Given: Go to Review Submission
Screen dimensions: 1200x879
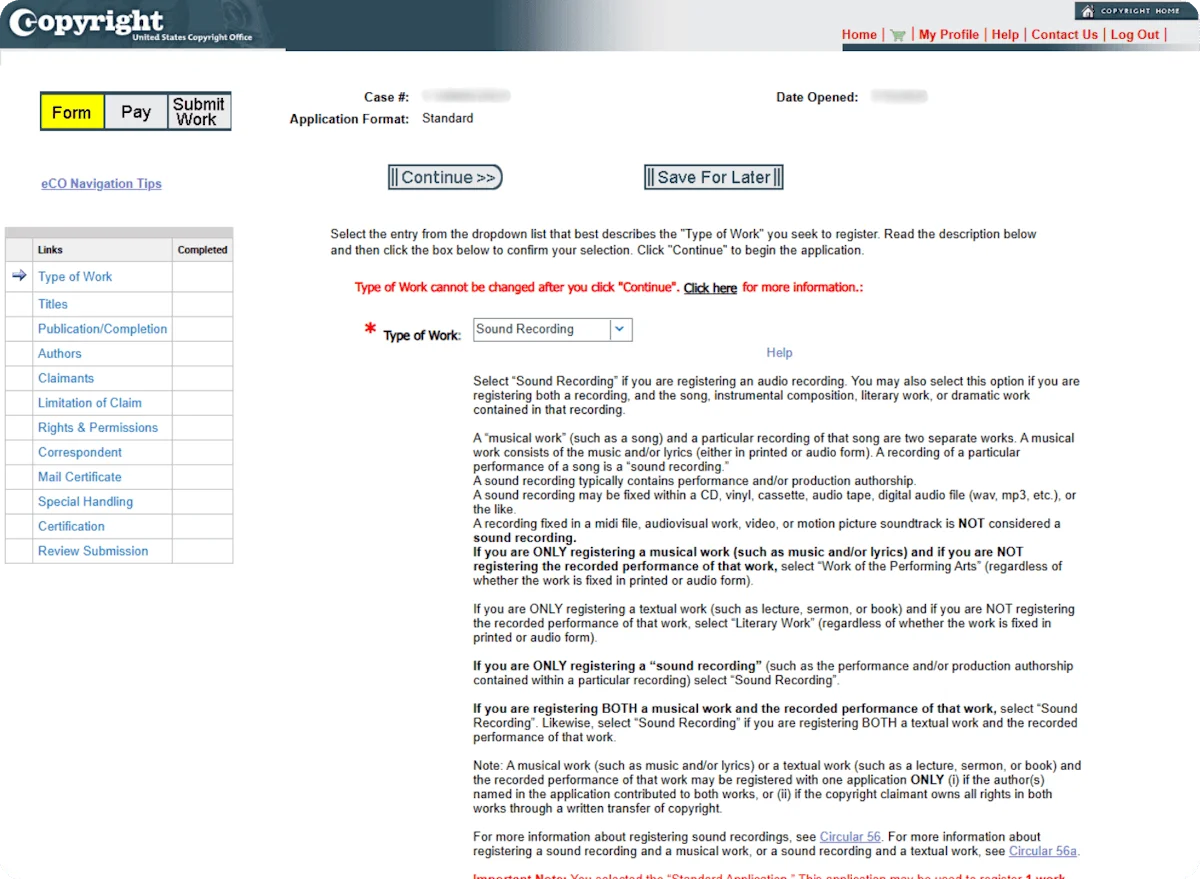Looking at the screenshot, I should point(92,550).
